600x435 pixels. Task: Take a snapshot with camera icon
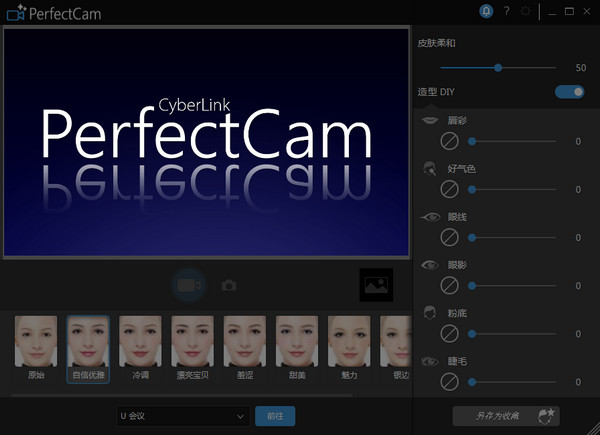[x=229, y=285]
